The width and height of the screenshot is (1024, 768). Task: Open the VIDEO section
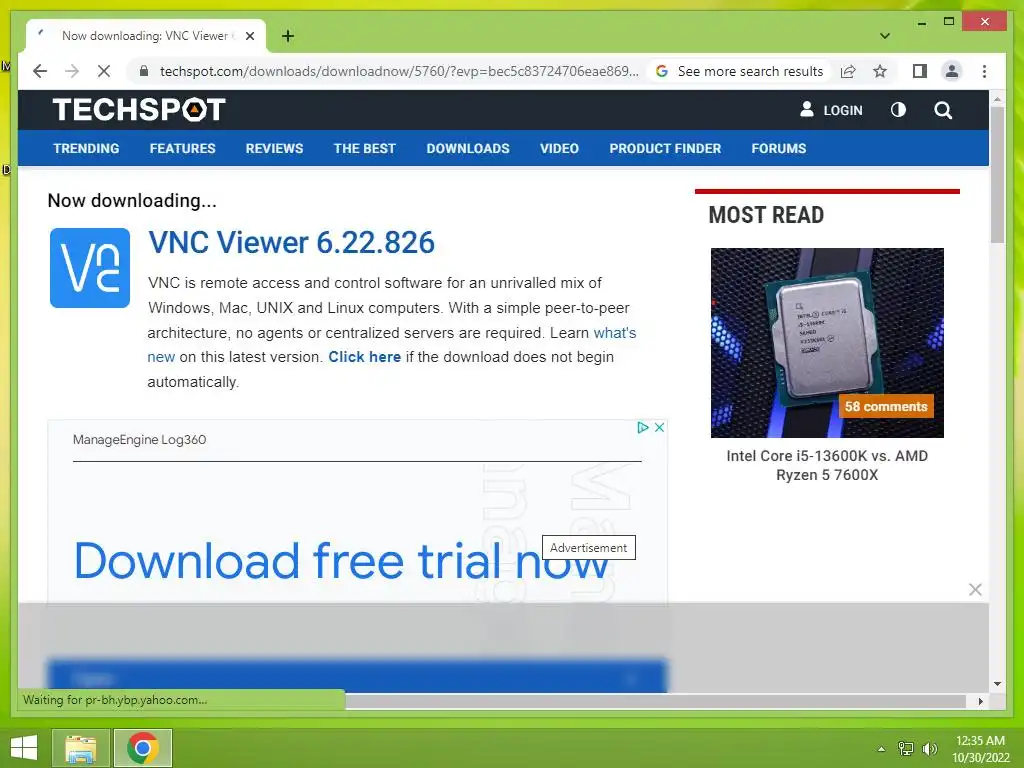pos(559,148)
